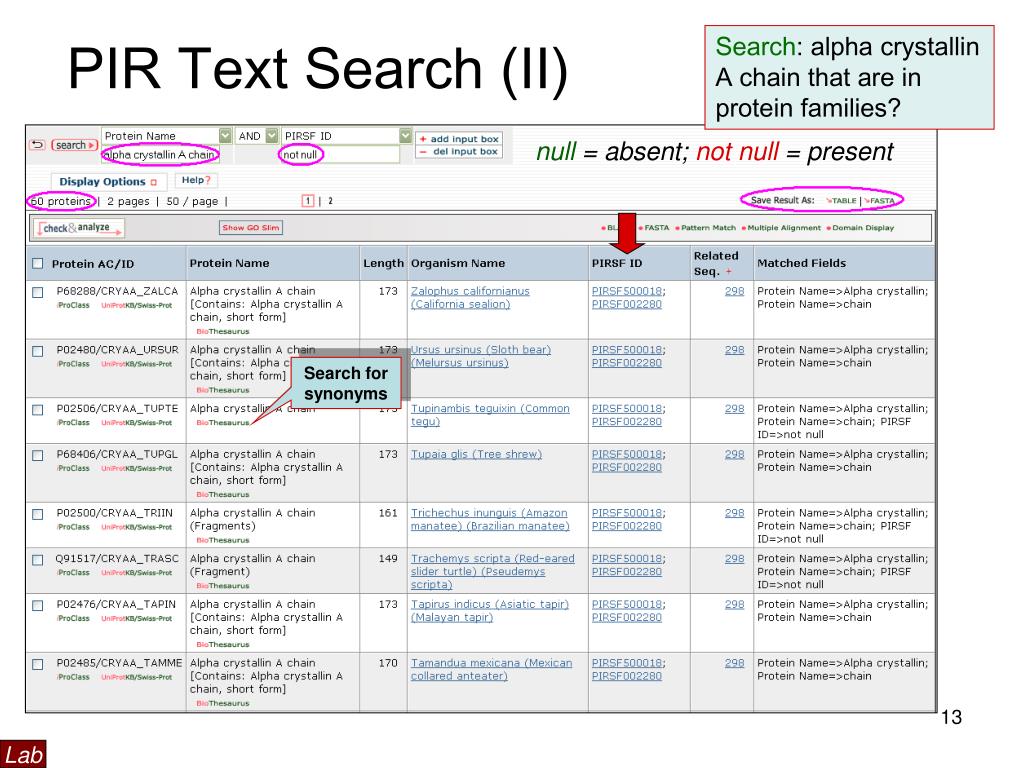The height and width of the screenshot is (768, 1024).
Task: Open iProClass for CRYAA_TUPGL
Action: [73, 468]
